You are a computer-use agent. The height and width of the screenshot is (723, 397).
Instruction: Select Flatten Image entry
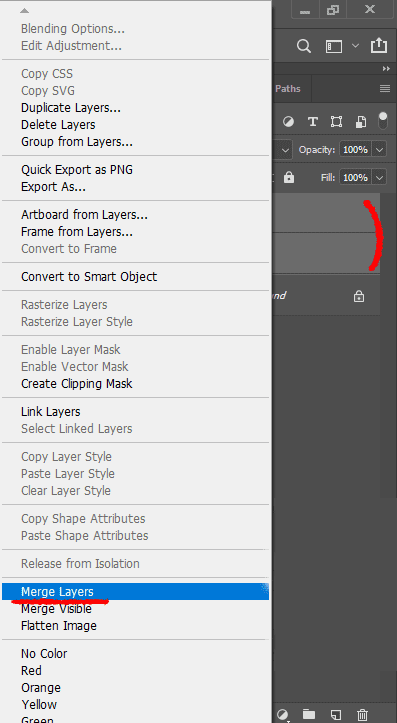click(x=59, y=626)
